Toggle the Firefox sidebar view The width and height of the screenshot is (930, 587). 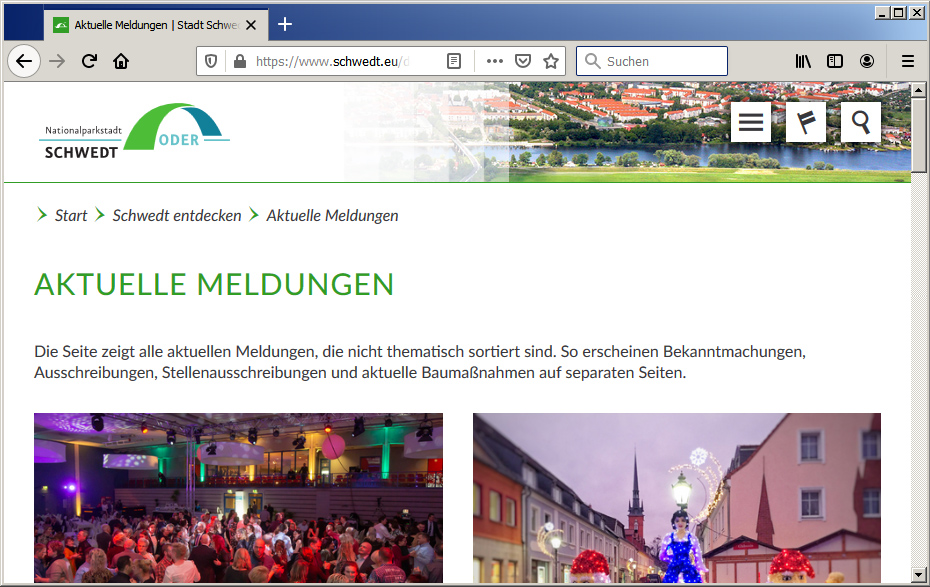(x=835, y=61)
